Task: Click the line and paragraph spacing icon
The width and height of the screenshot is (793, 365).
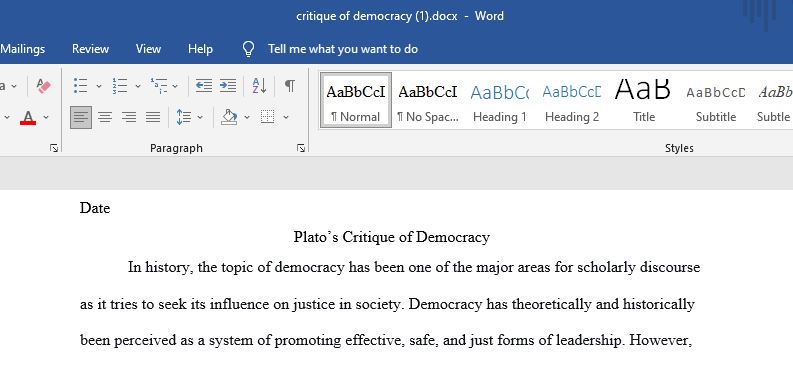Action: coord(184,117)
